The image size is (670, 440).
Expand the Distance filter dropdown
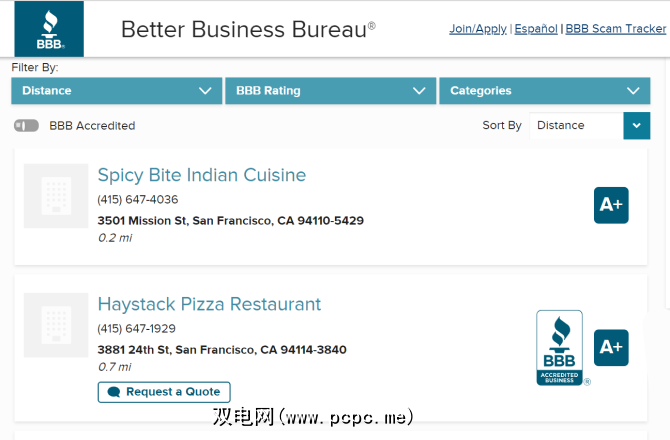point(116,91)
